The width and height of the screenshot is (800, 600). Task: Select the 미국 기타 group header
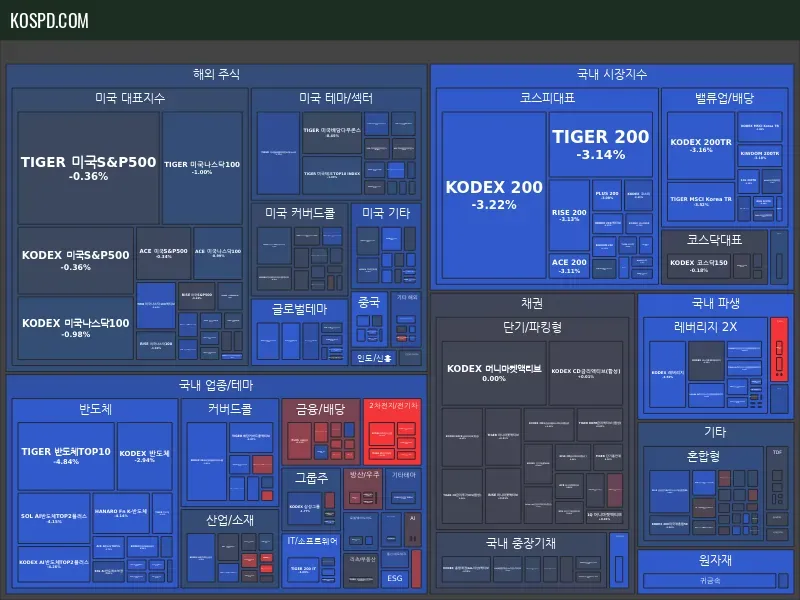(386, 213)
